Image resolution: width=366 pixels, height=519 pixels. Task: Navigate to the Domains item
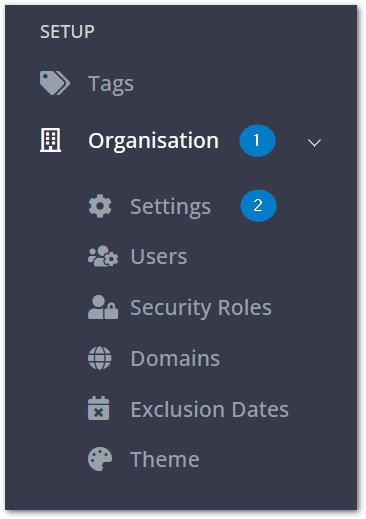[x=175, y=359]
